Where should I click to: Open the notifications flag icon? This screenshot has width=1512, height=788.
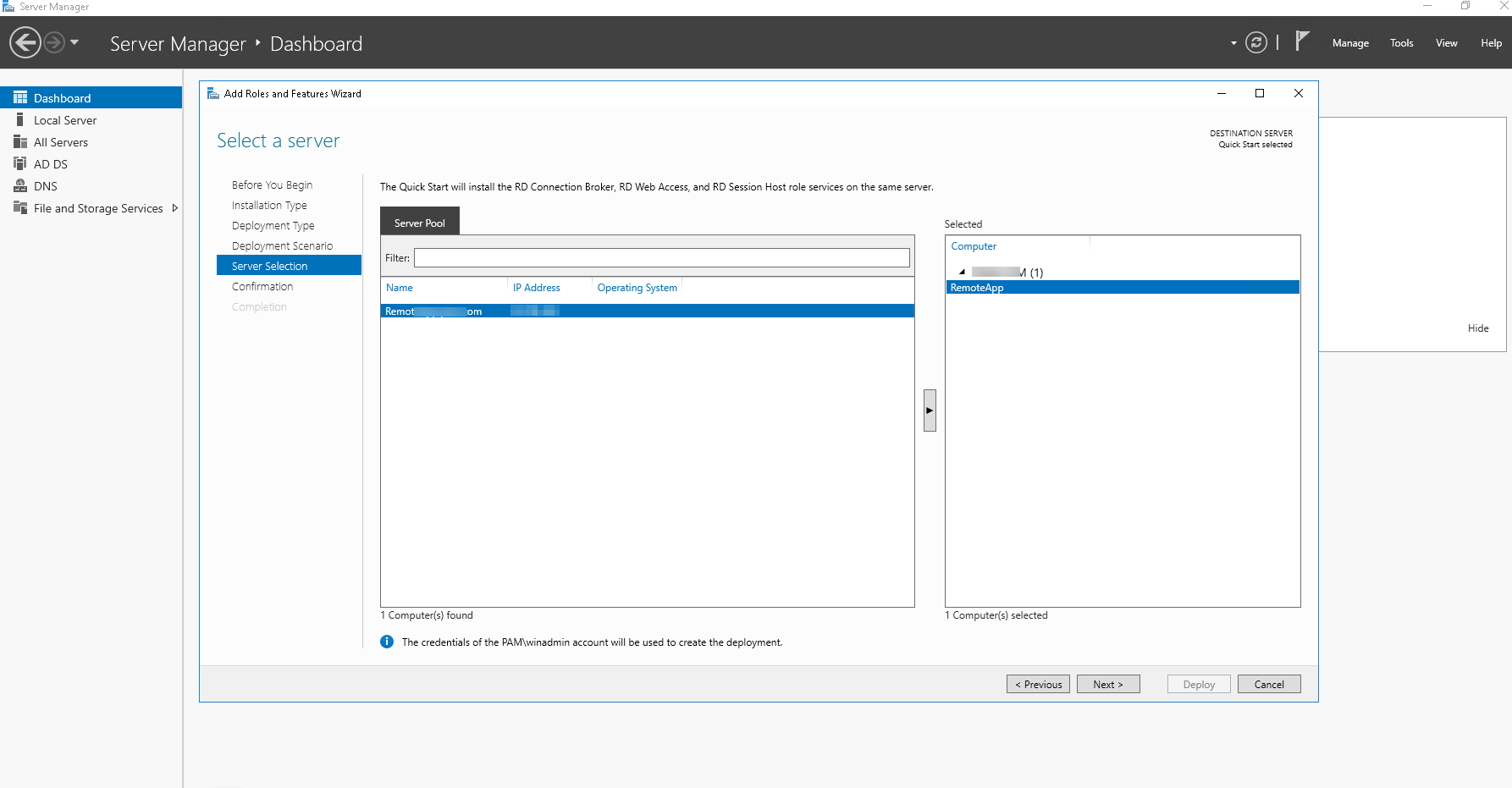click(x=1302, y=41)
